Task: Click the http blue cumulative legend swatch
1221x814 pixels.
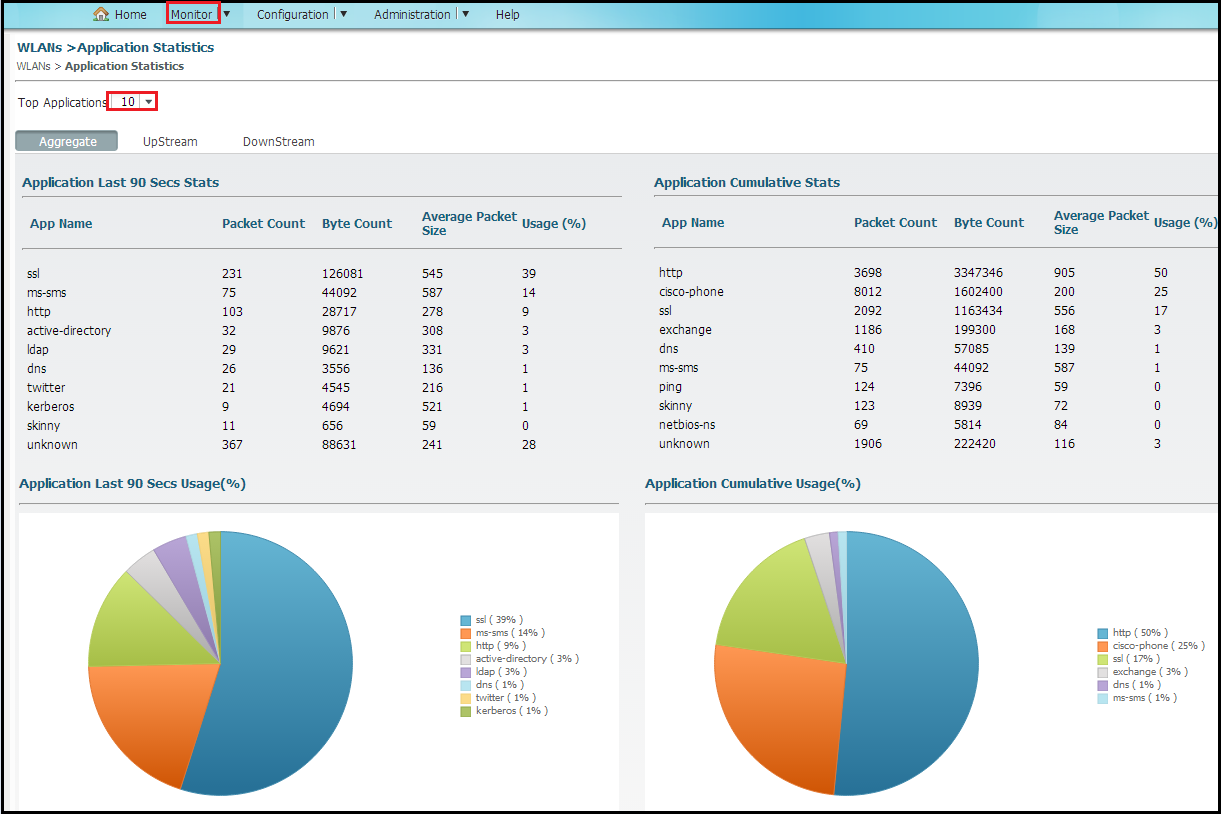Action: (x=1102, y=633)
